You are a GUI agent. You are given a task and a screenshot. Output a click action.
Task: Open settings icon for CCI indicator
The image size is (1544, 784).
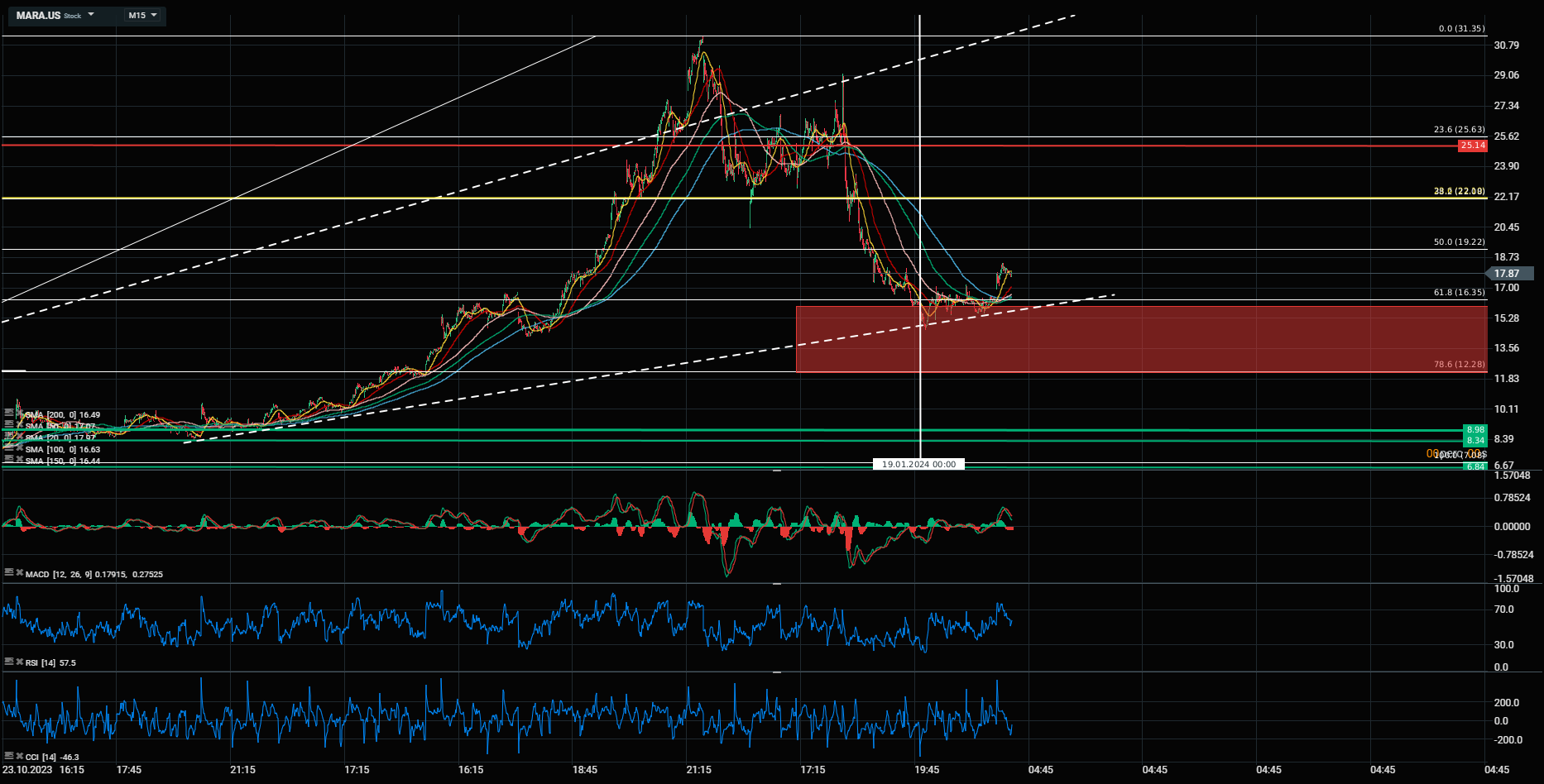tap(9, 756)
